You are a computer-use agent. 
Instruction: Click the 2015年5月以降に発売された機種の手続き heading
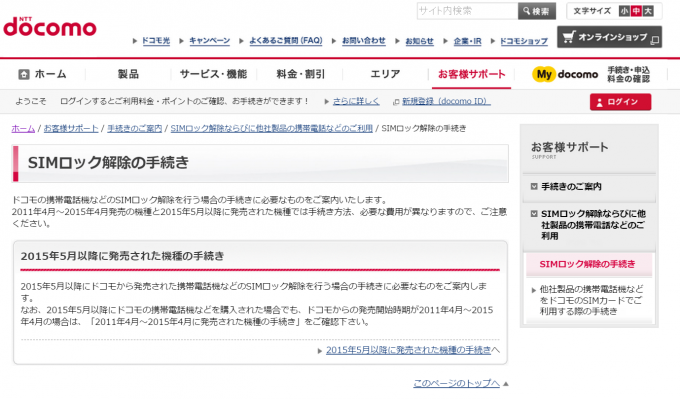click(x=122, y=256)
